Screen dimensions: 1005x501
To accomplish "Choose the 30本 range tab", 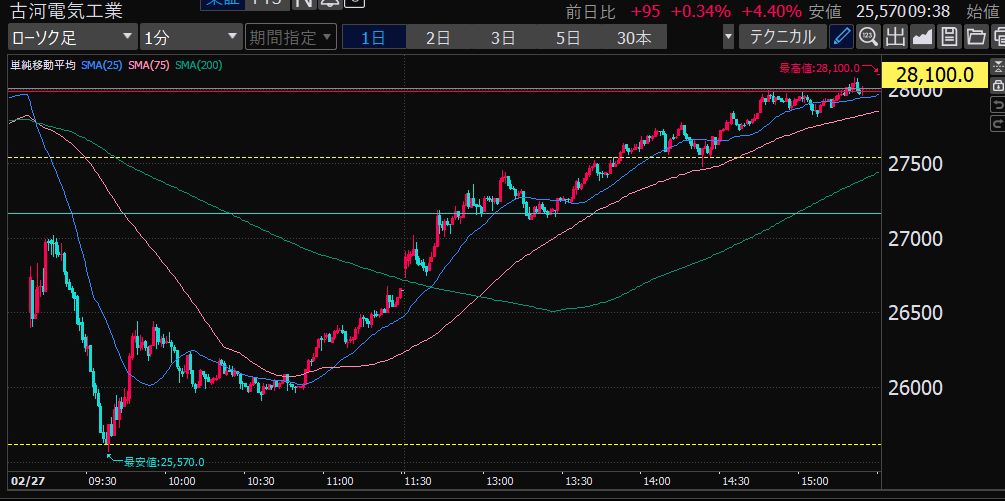I will (633, 38).
